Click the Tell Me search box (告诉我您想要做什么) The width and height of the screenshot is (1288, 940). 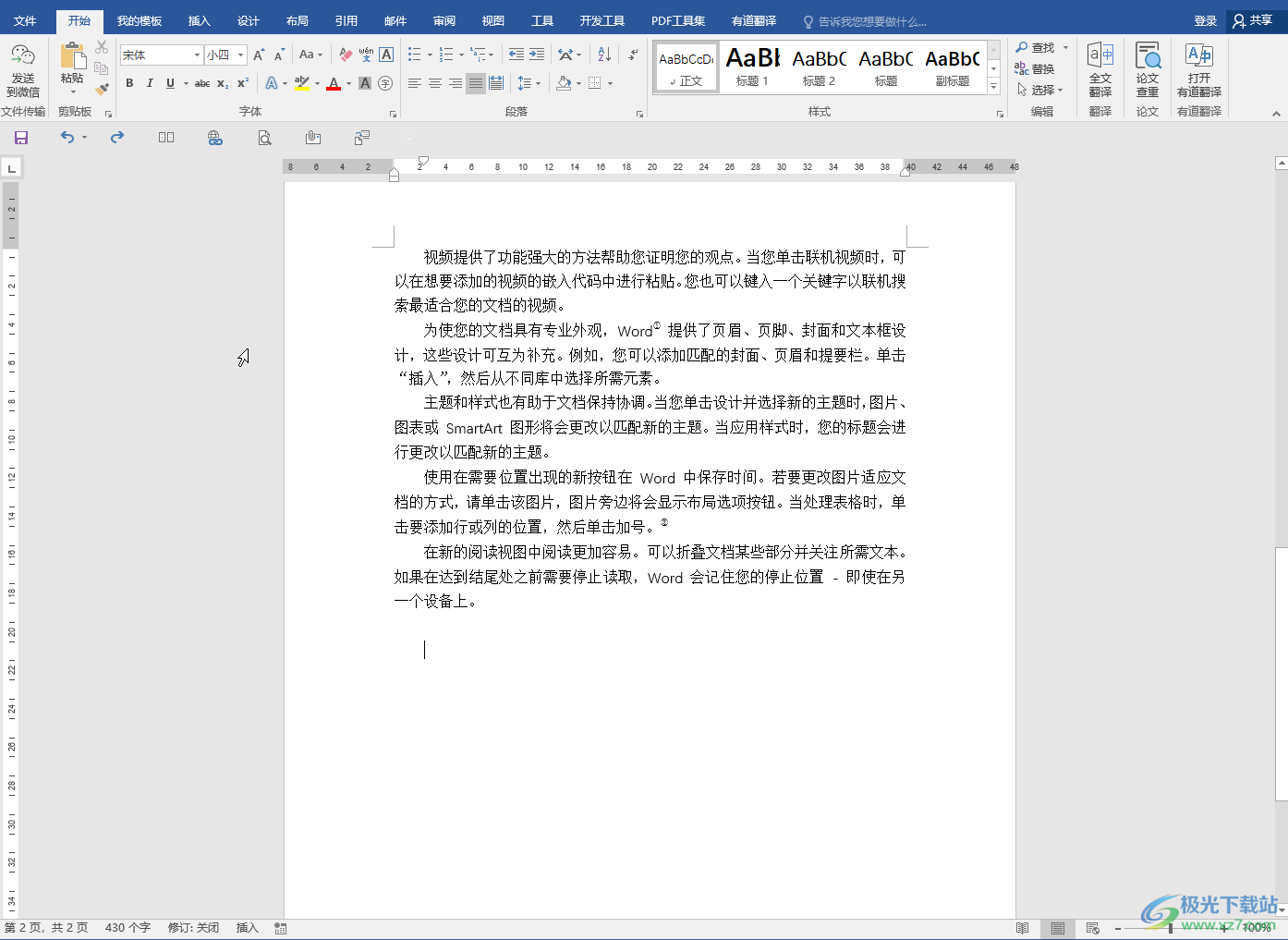click(865, 21)
